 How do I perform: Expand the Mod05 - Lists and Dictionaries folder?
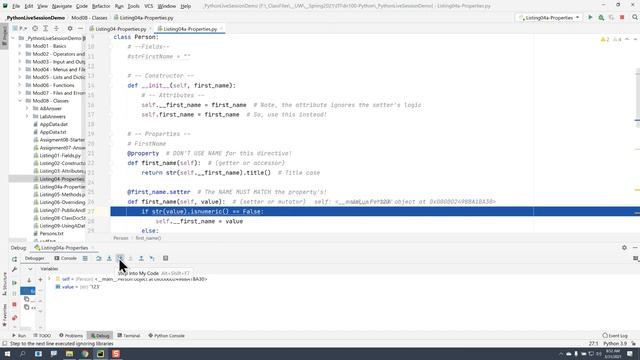pyautogui.click(x=20, y=77)
